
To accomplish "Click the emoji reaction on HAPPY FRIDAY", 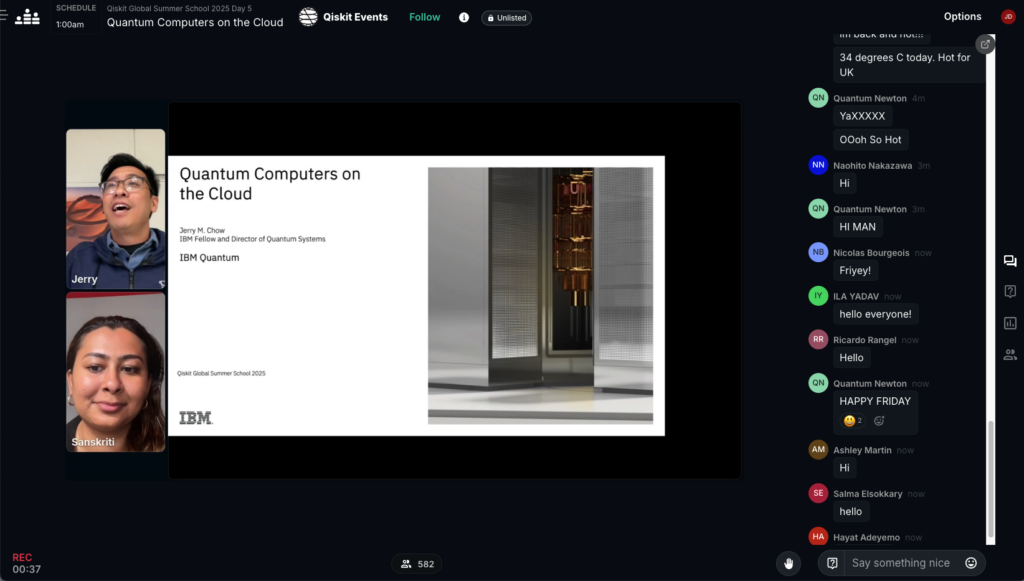I will coord(853,421).
